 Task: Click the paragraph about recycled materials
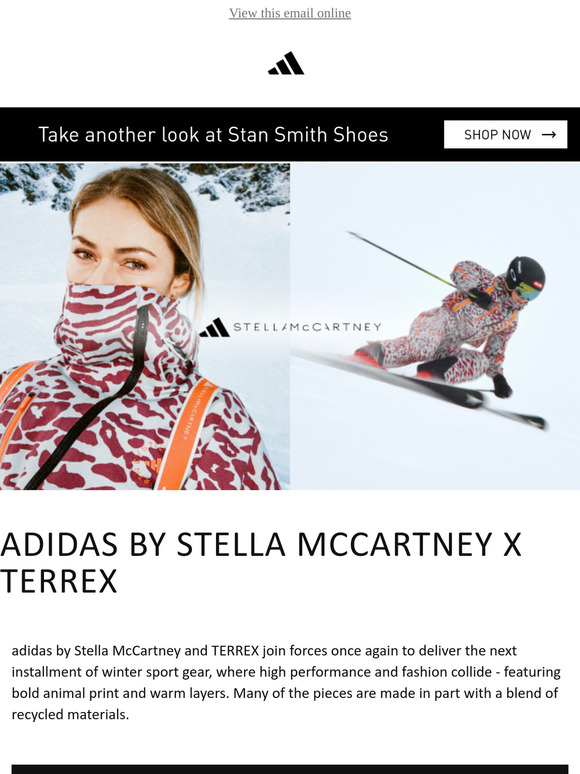(x=286, y=682)
